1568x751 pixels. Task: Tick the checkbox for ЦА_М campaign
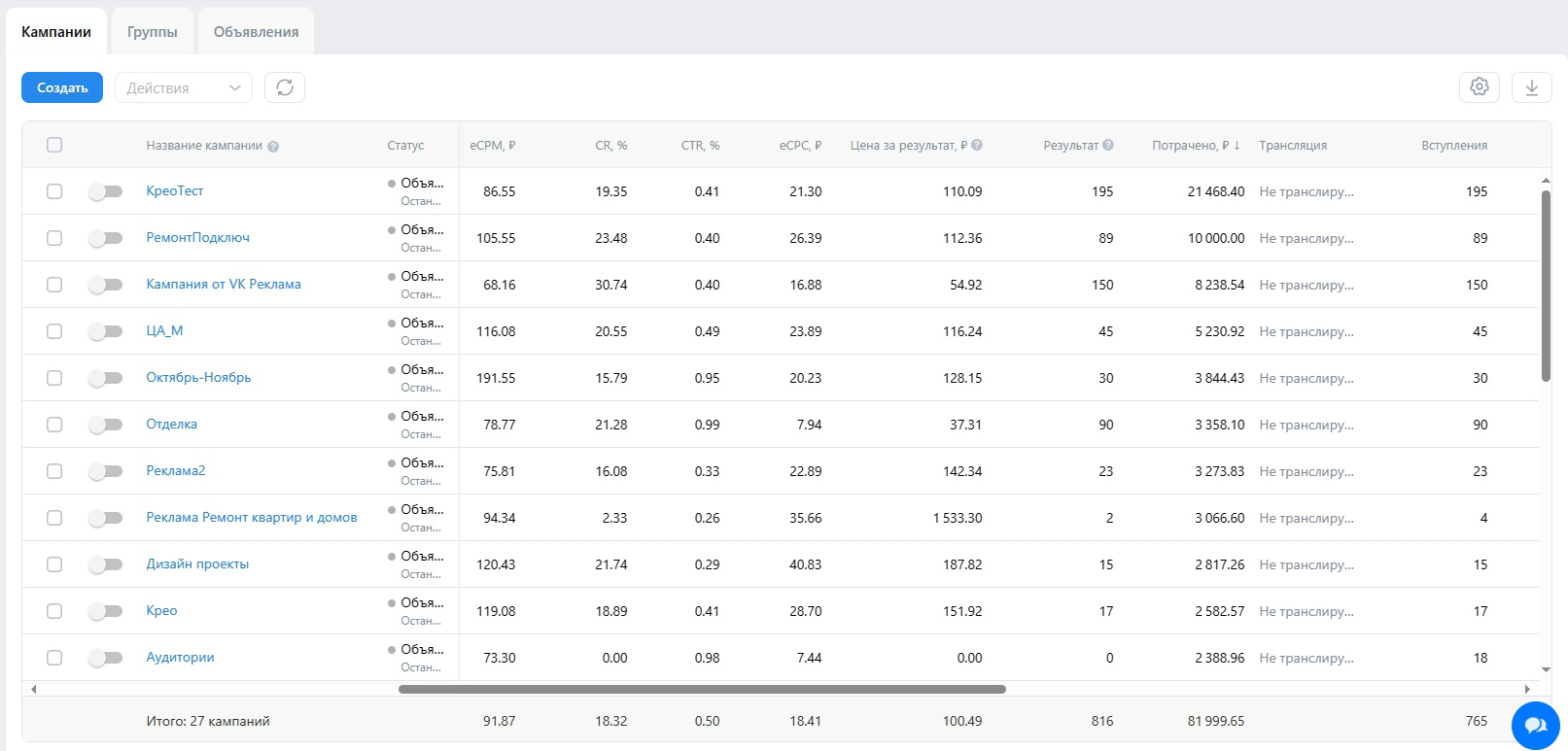[54, 331]
